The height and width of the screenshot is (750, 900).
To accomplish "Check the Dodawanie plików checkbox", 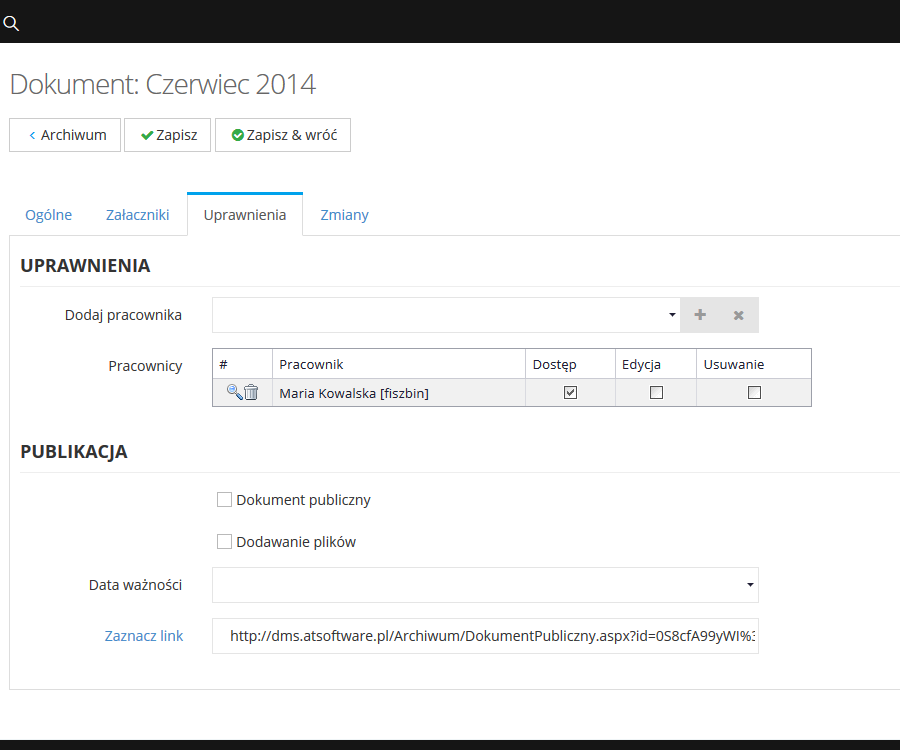I will pyautogui.click(x=224, y=541).
